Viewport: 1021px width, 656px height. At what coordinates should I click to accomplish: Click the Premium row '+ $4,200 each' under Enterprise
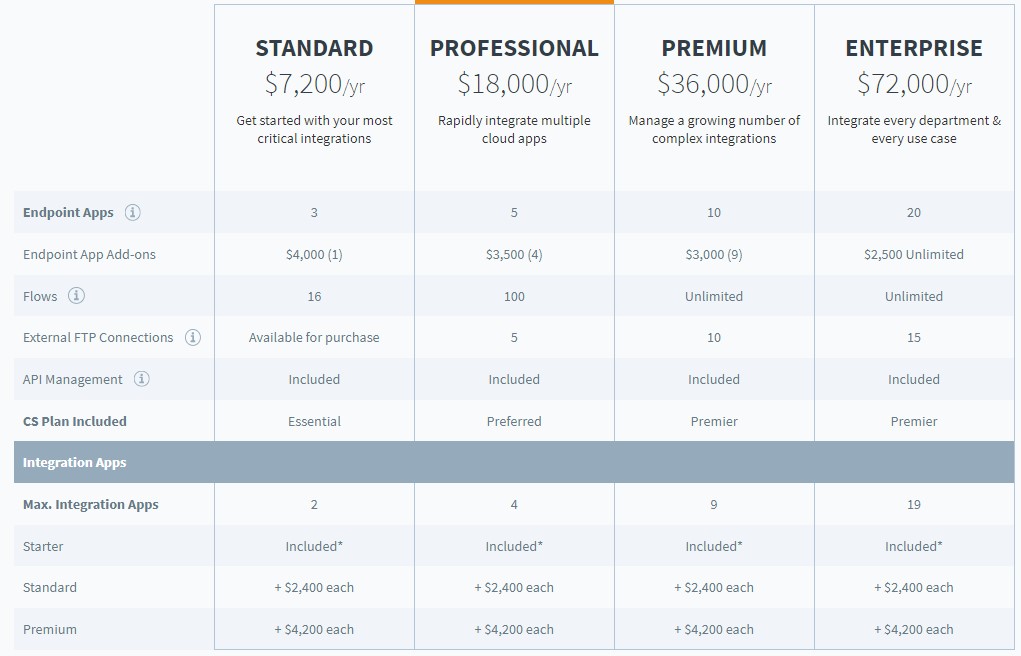(914, 630)
